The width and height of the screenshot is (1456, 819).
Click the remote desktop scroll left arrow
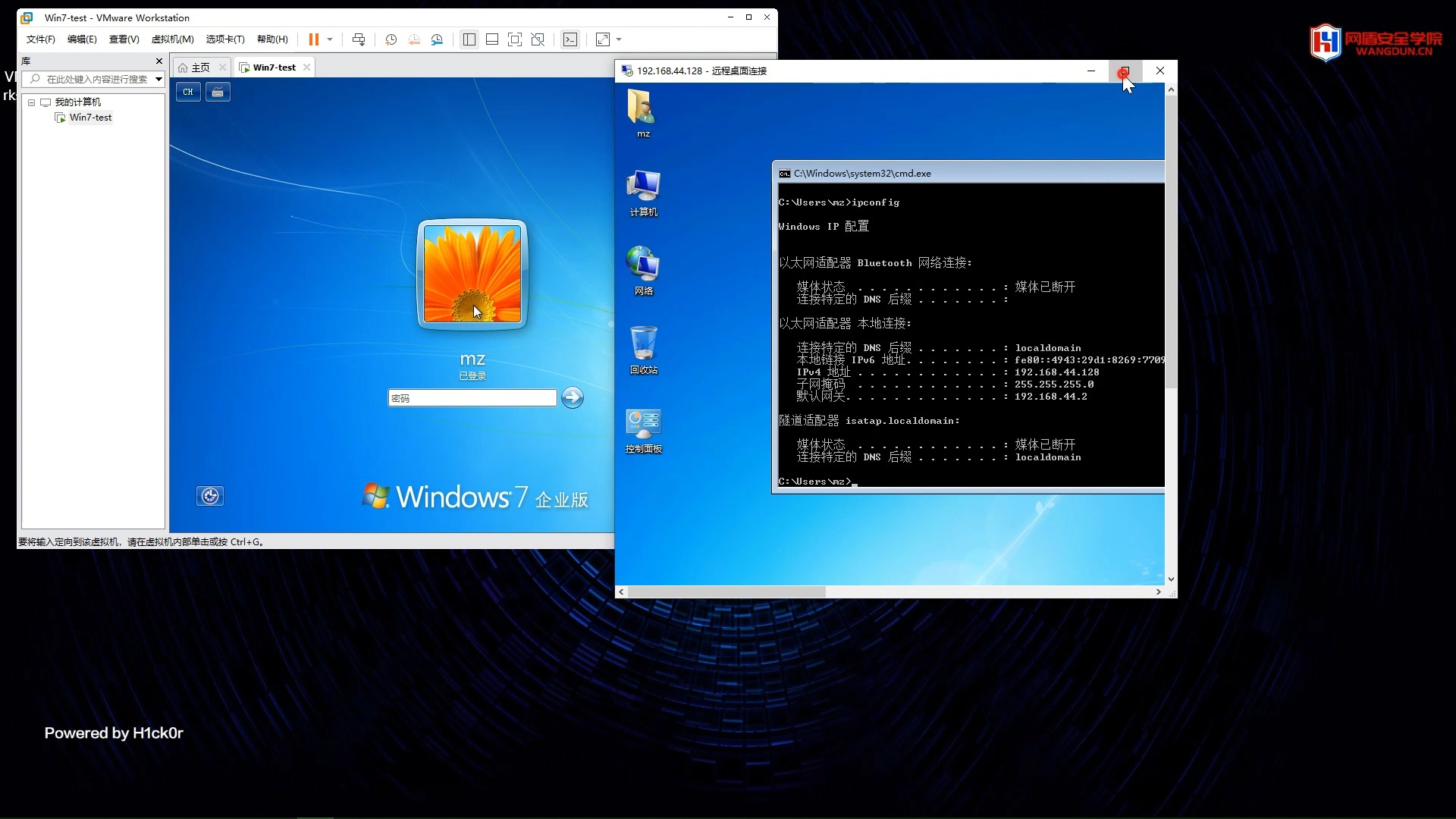(x=622, y=591)
